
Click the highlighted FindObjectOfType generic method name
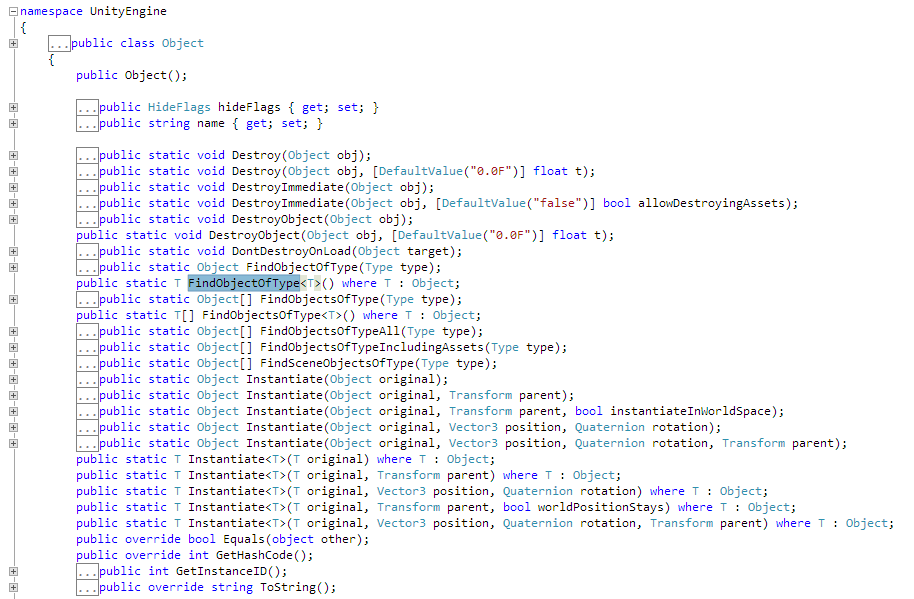tap(244, 283)
